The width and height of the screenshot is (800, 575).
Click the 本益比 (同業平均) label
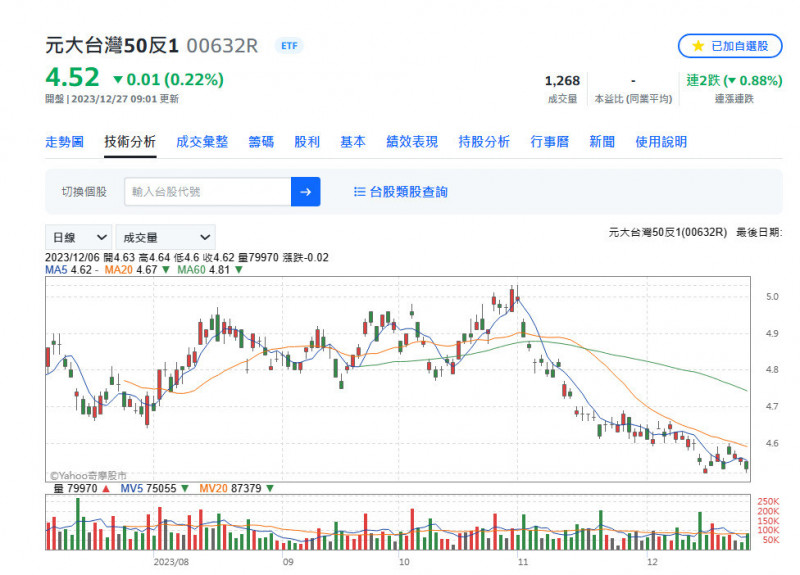pos(633,98)
